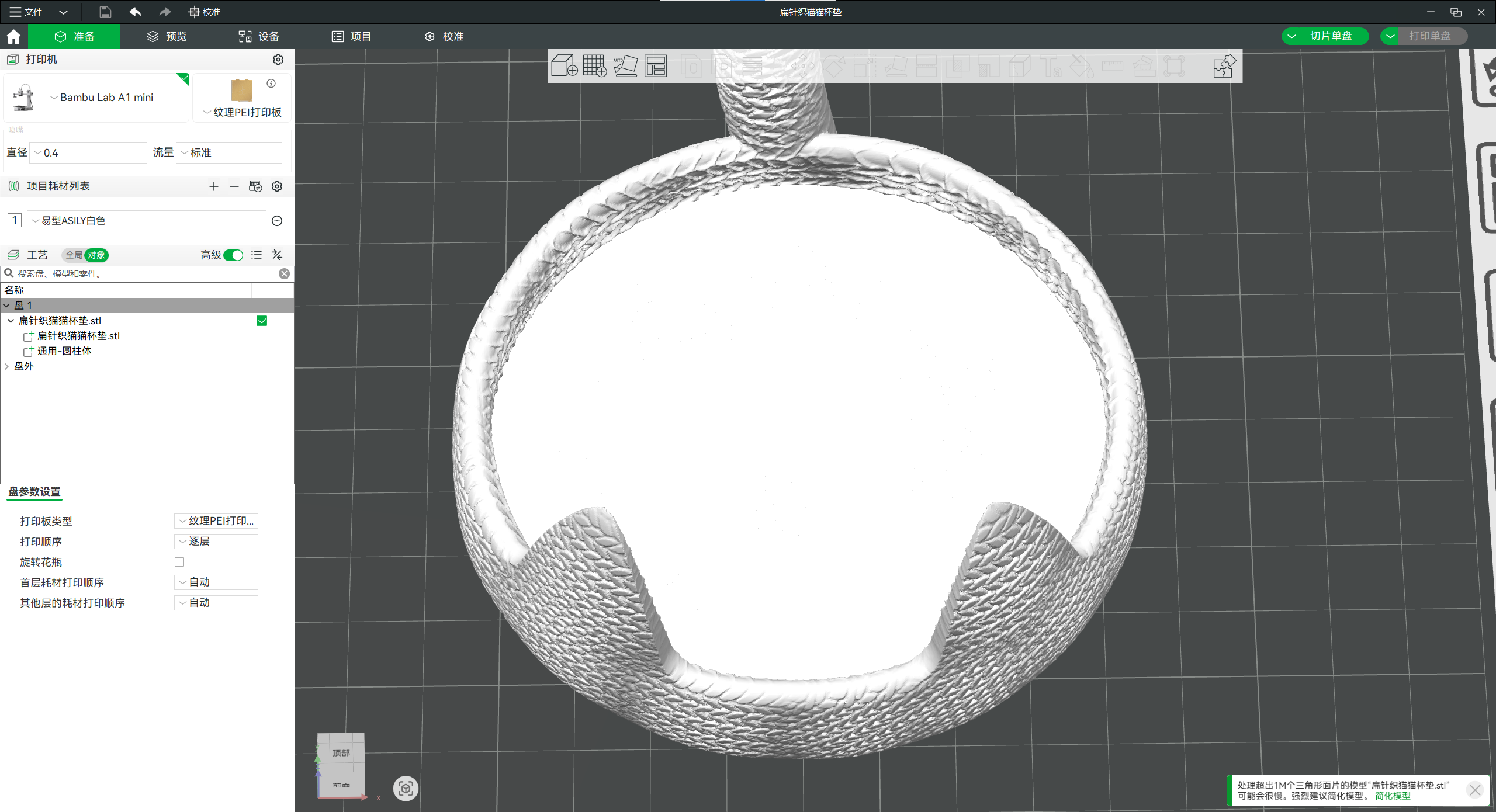Reset camera view with cube icon
The image size is (1496, 812).
406,789
